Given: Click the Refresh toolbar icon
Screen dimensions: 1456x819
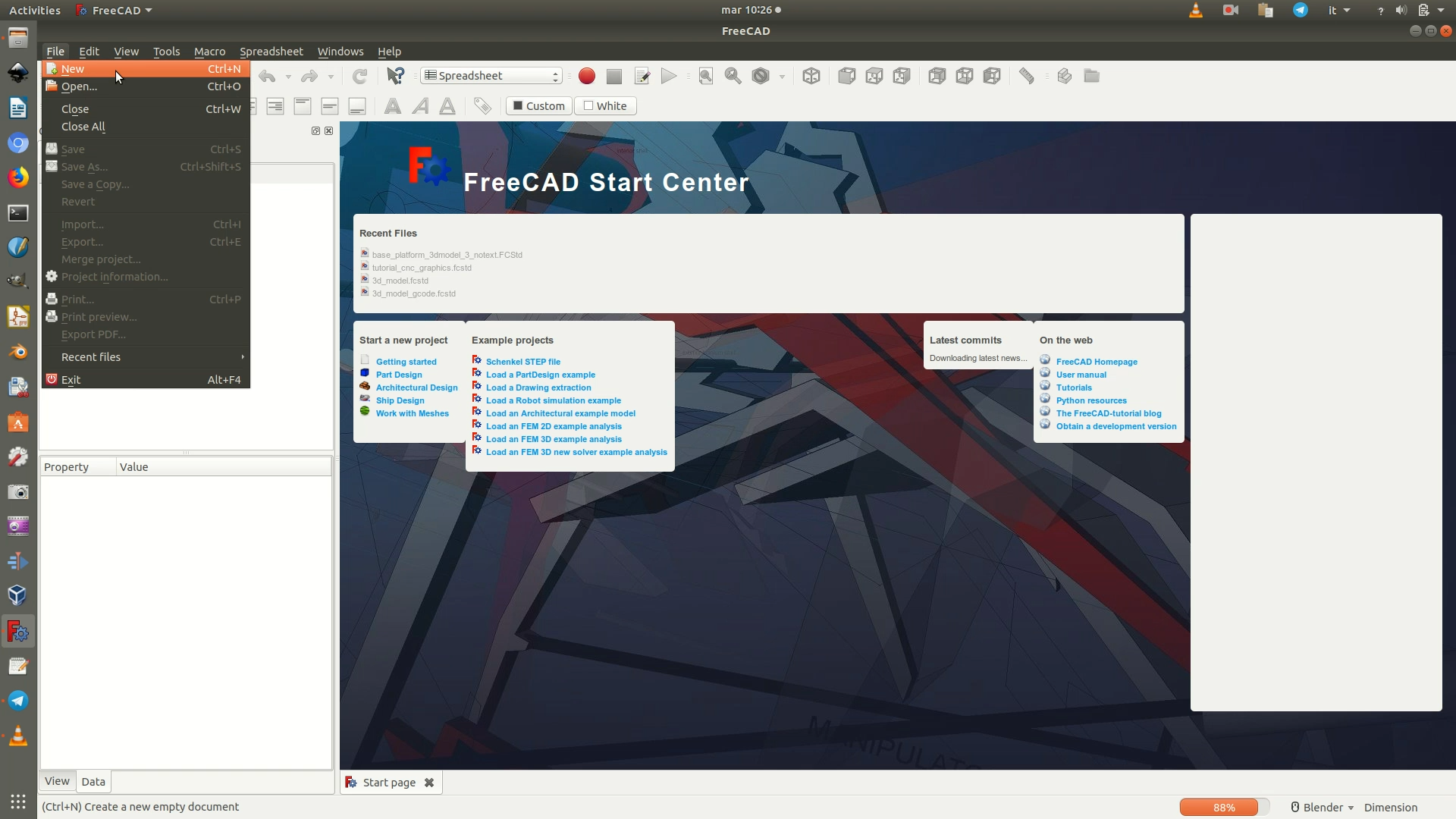Looking at the screenshot, I should tap(359, 76).
